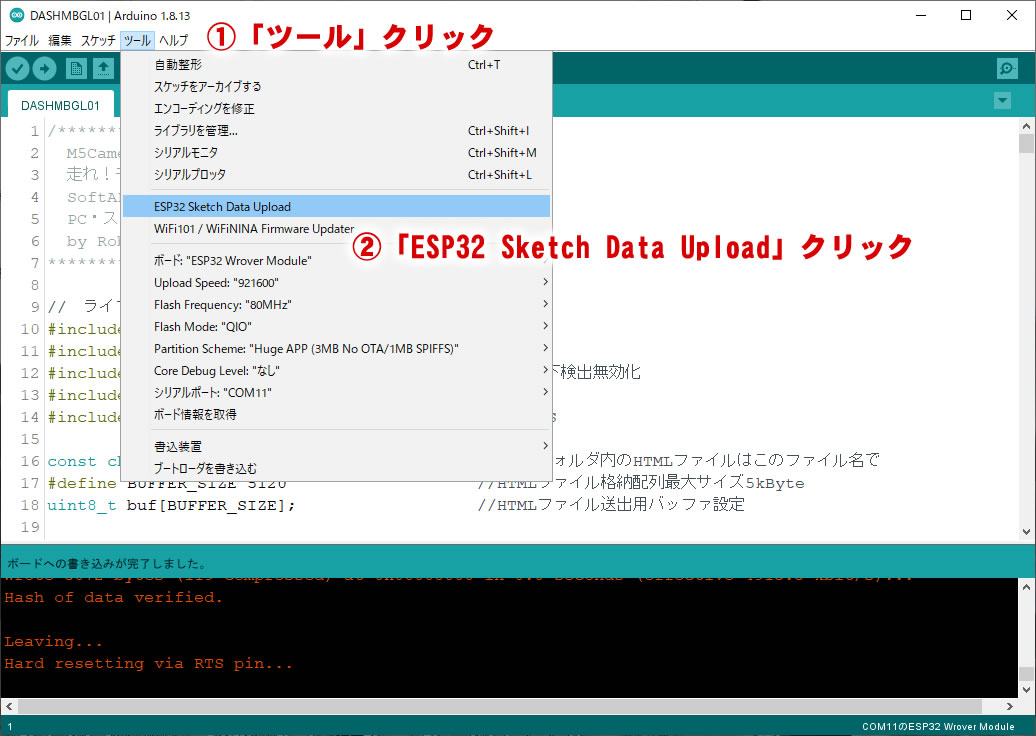1036x736 pixels.
Task: Click the horizontal scrollbar right arrow
Action: click(x=1010, y=706)
